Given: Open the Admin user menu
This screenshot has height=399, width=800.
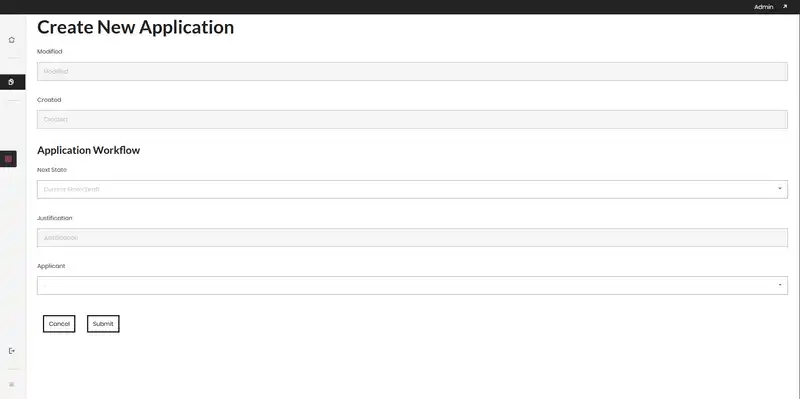Looking at the screenshot, I should tap(763, 7).
